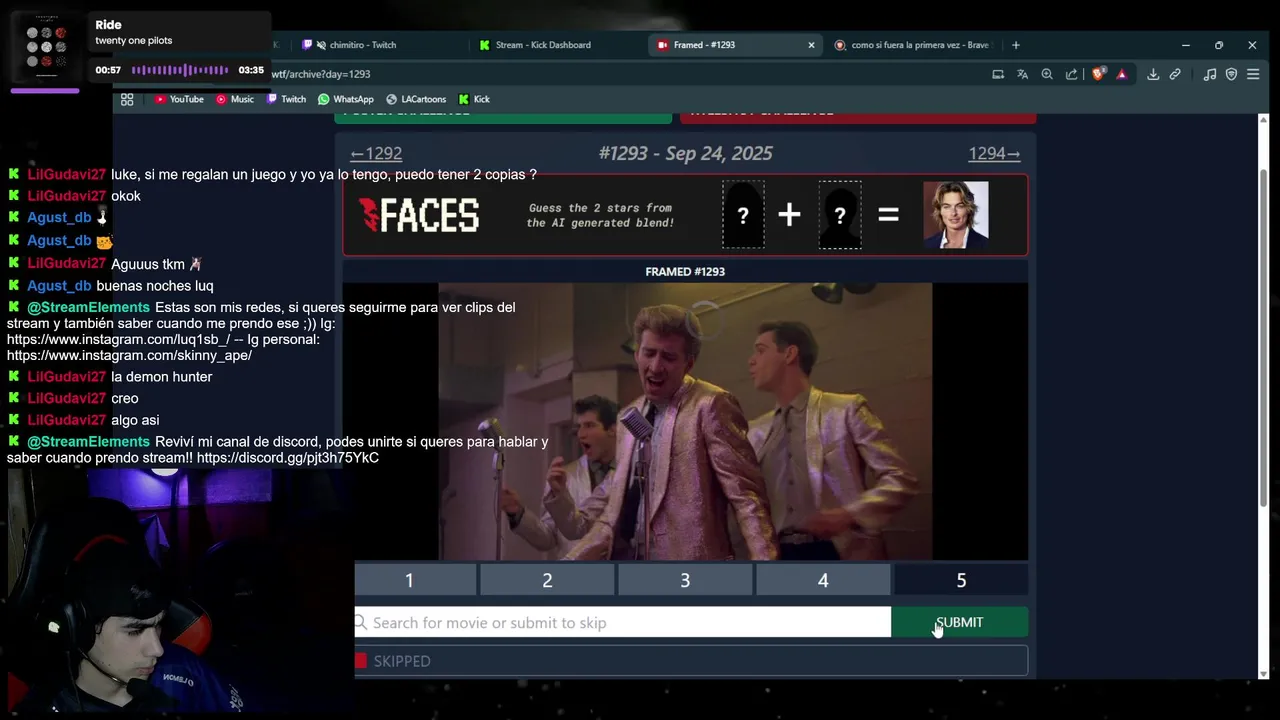Select frame number 3
1280x720 pixels.
[x=685, y=580]
